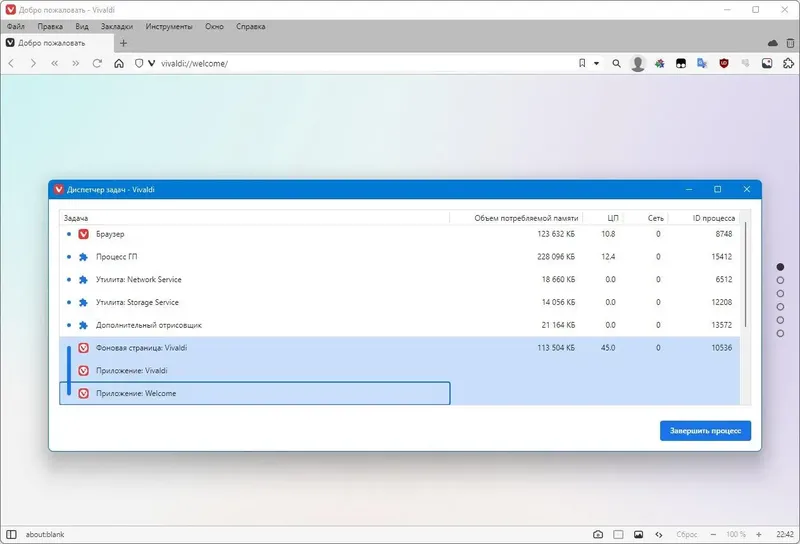This screenshot has height=544, width=800.
Task: Select the Утилита: Storage Service row
Action: [399, 302]
